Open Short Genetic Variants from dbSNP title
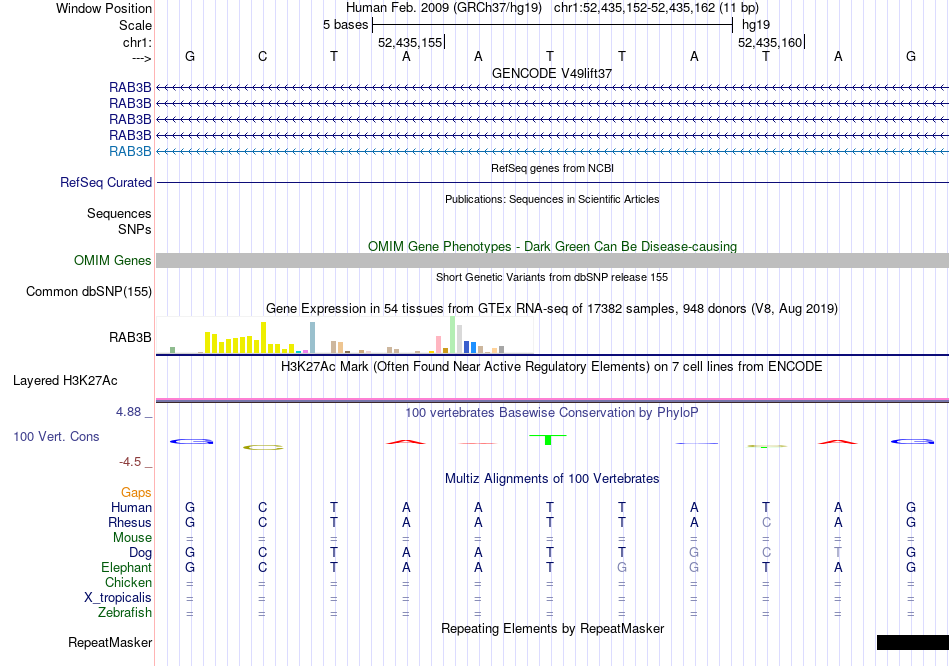This screenshot has height=666, width=950. pos(552,278)
